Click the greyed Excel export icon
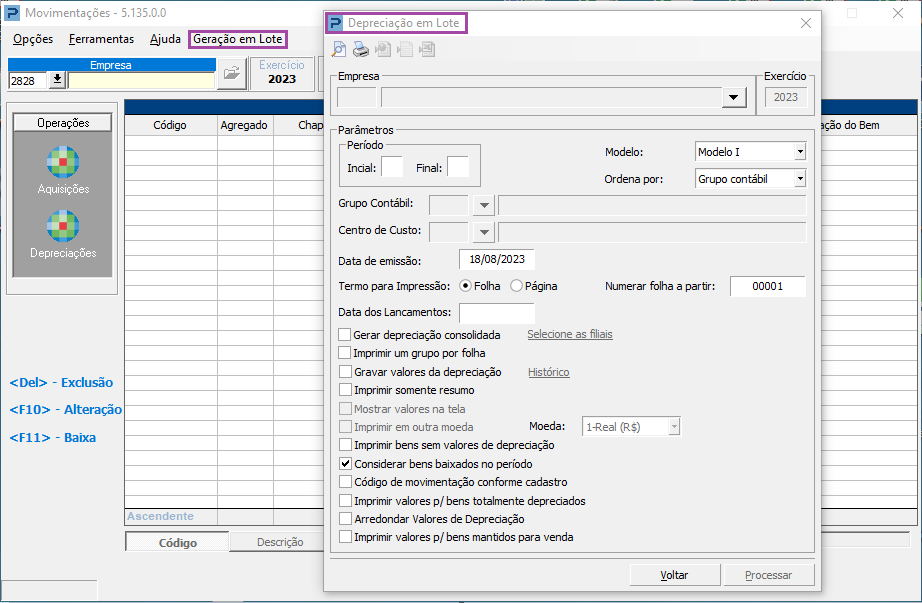 coord(427,49)
